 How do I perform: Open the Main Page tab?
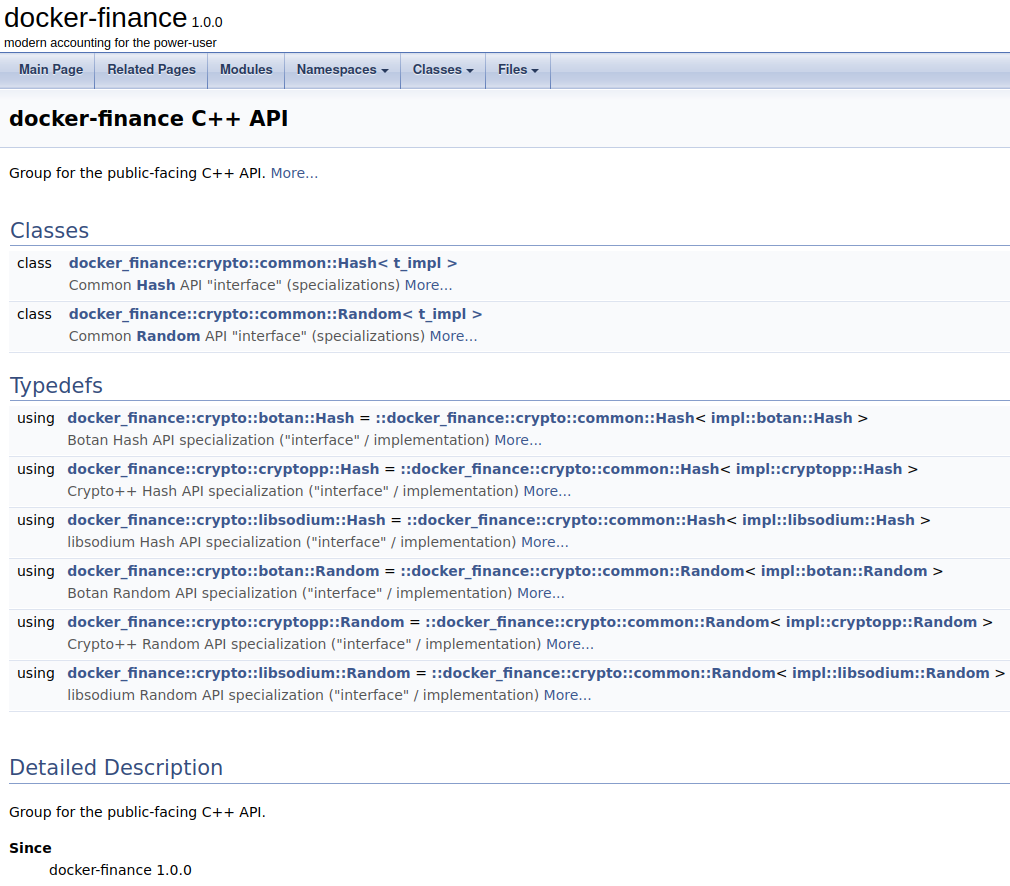coord(51,70)
